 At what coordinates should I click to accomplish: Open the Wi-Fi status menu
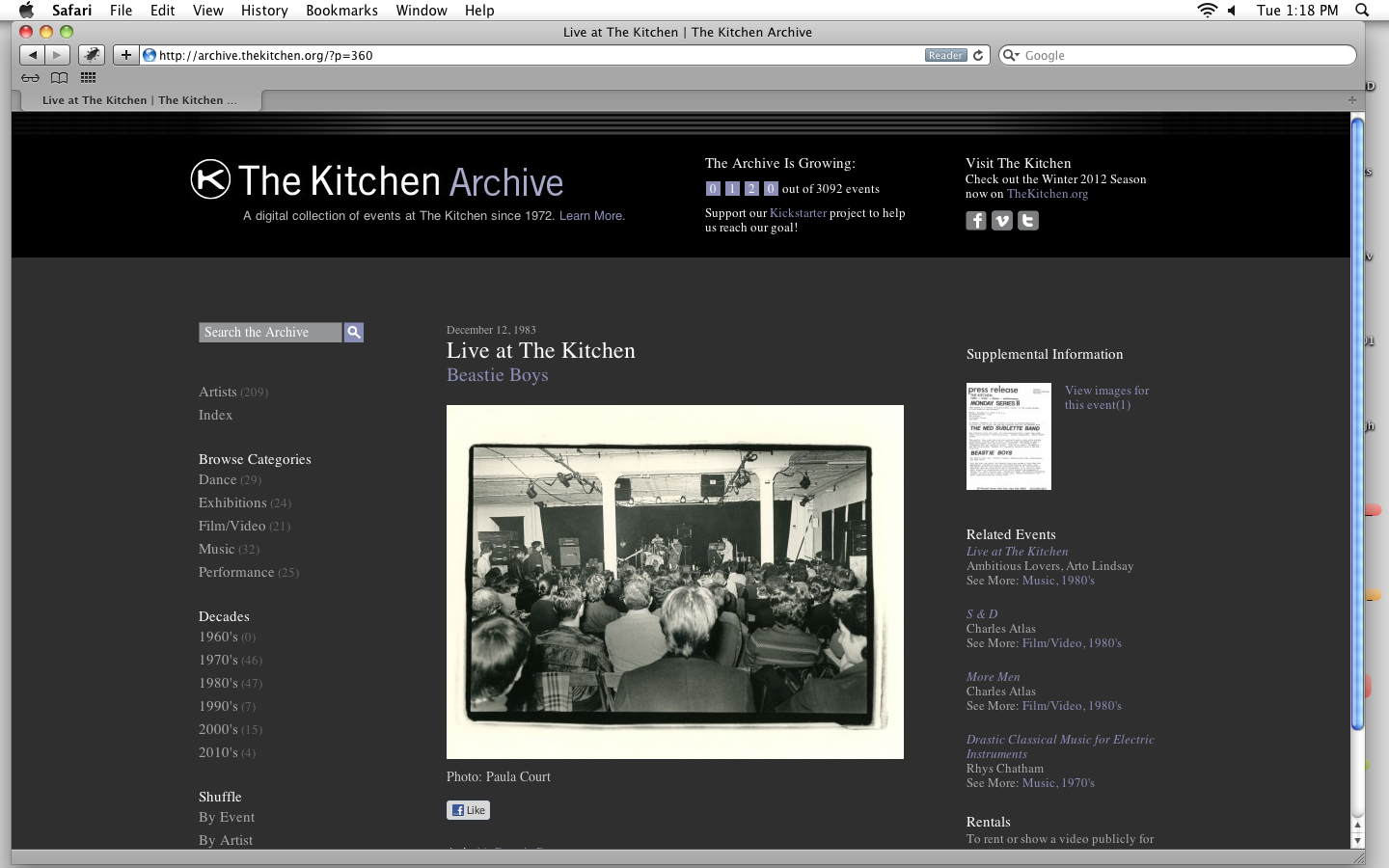[1207, 10]
